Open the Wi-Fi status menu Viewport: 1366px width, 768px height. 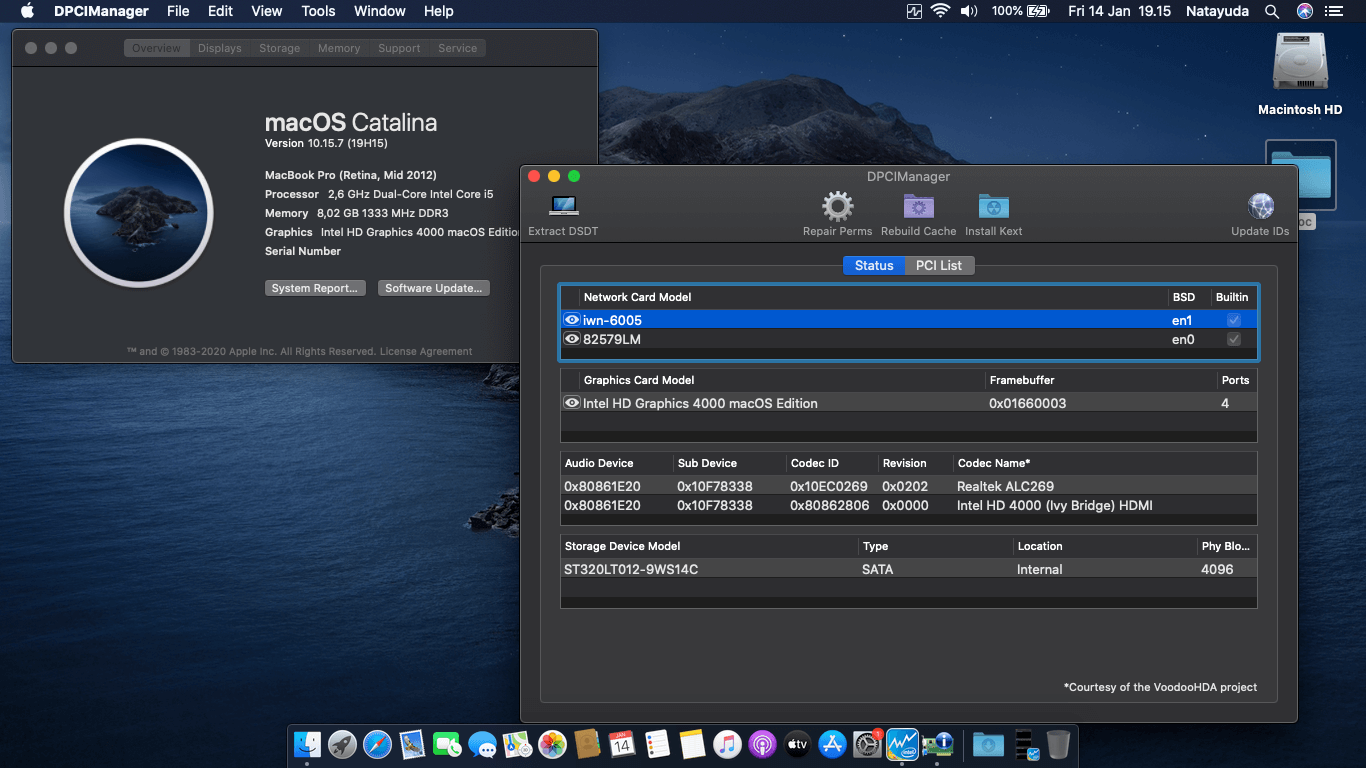click(940, 12)
